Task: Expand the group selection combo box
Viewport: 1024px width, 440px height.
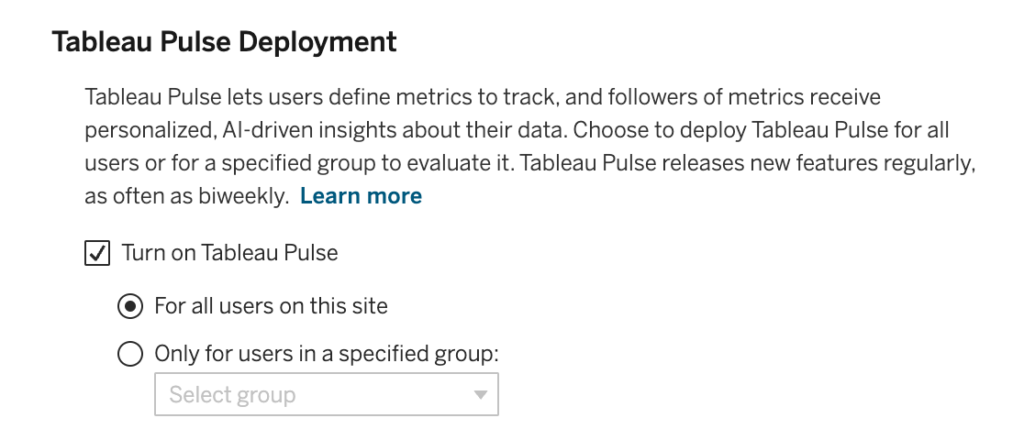Action: click(x=326, y=395)
